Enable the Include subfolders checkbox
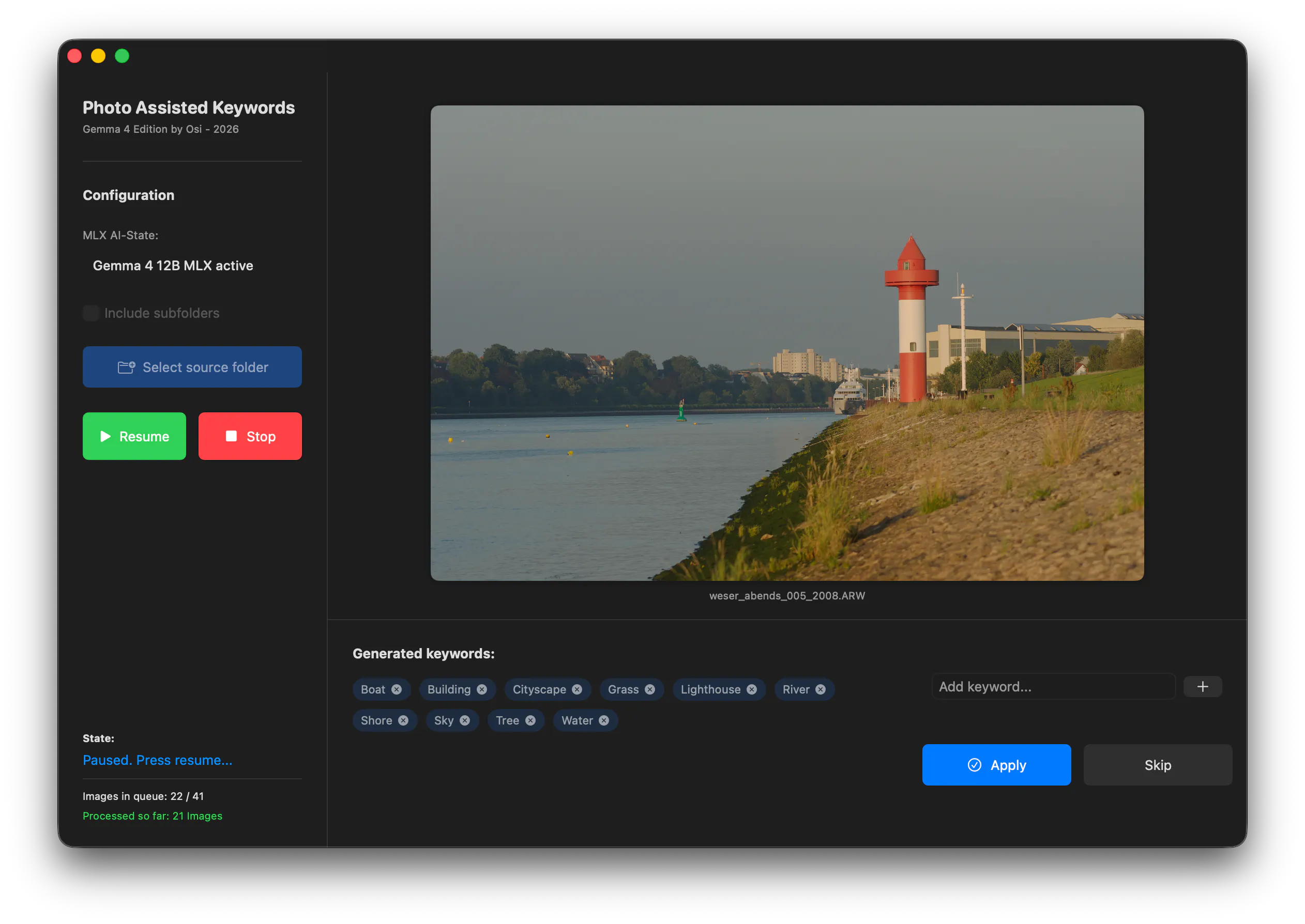 click(91, 313)
